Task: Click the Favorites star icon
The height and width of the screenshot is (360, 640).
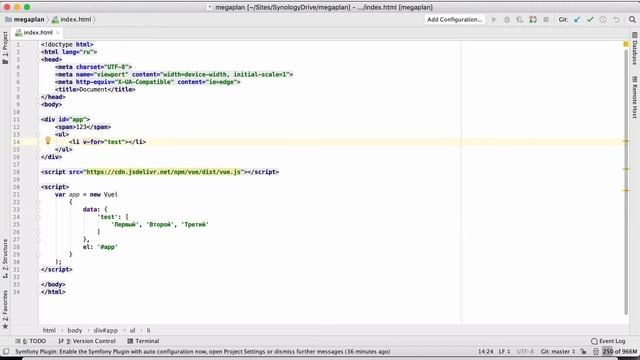Action: (x=5, y=327)
